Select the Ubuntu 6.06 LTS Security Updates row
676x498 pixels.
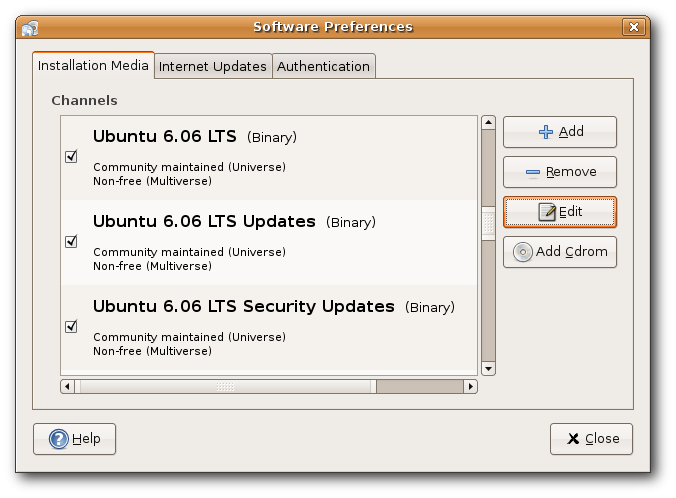[269, 328]
